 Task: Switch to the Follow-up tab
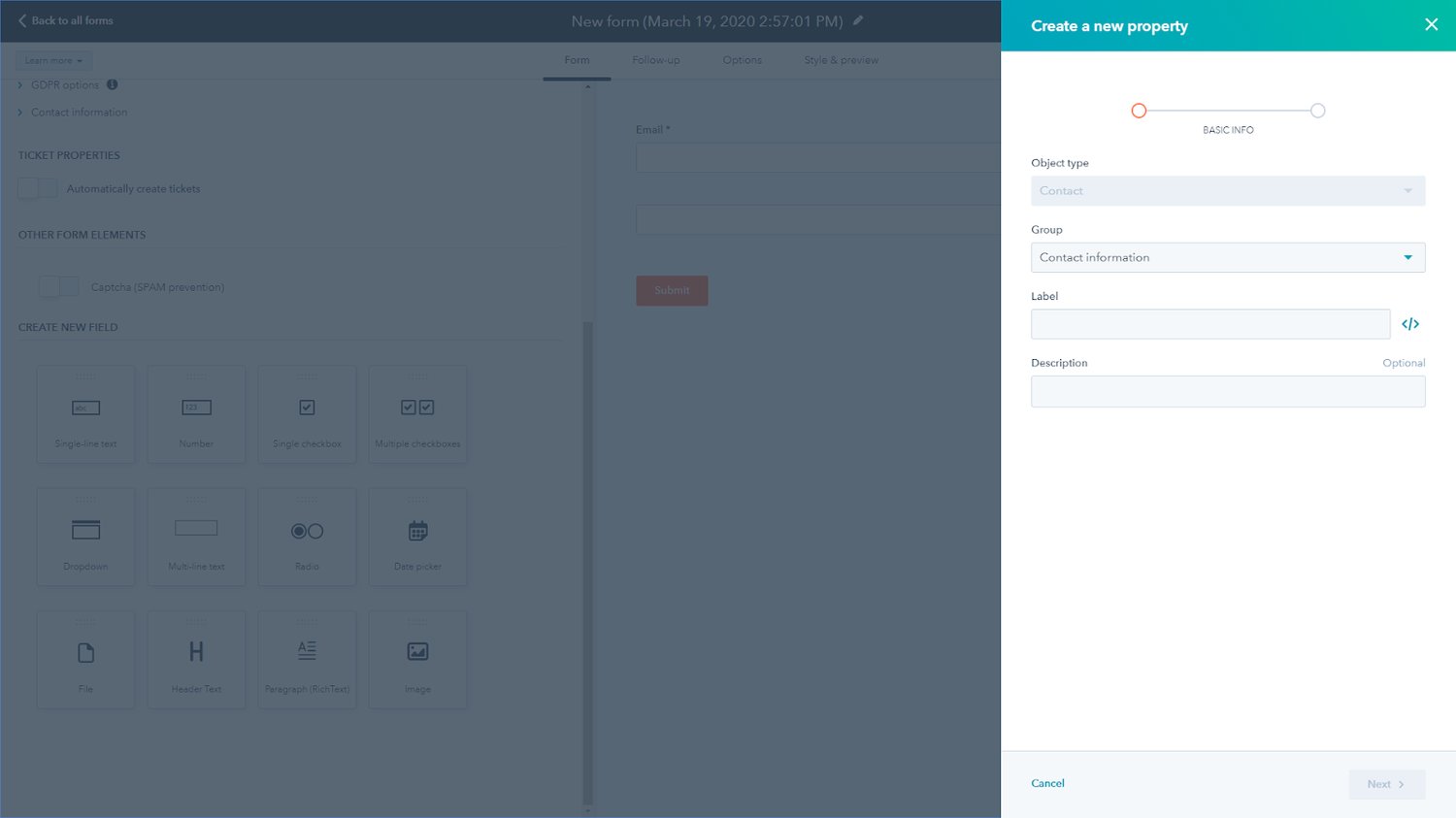coord(655,60)
